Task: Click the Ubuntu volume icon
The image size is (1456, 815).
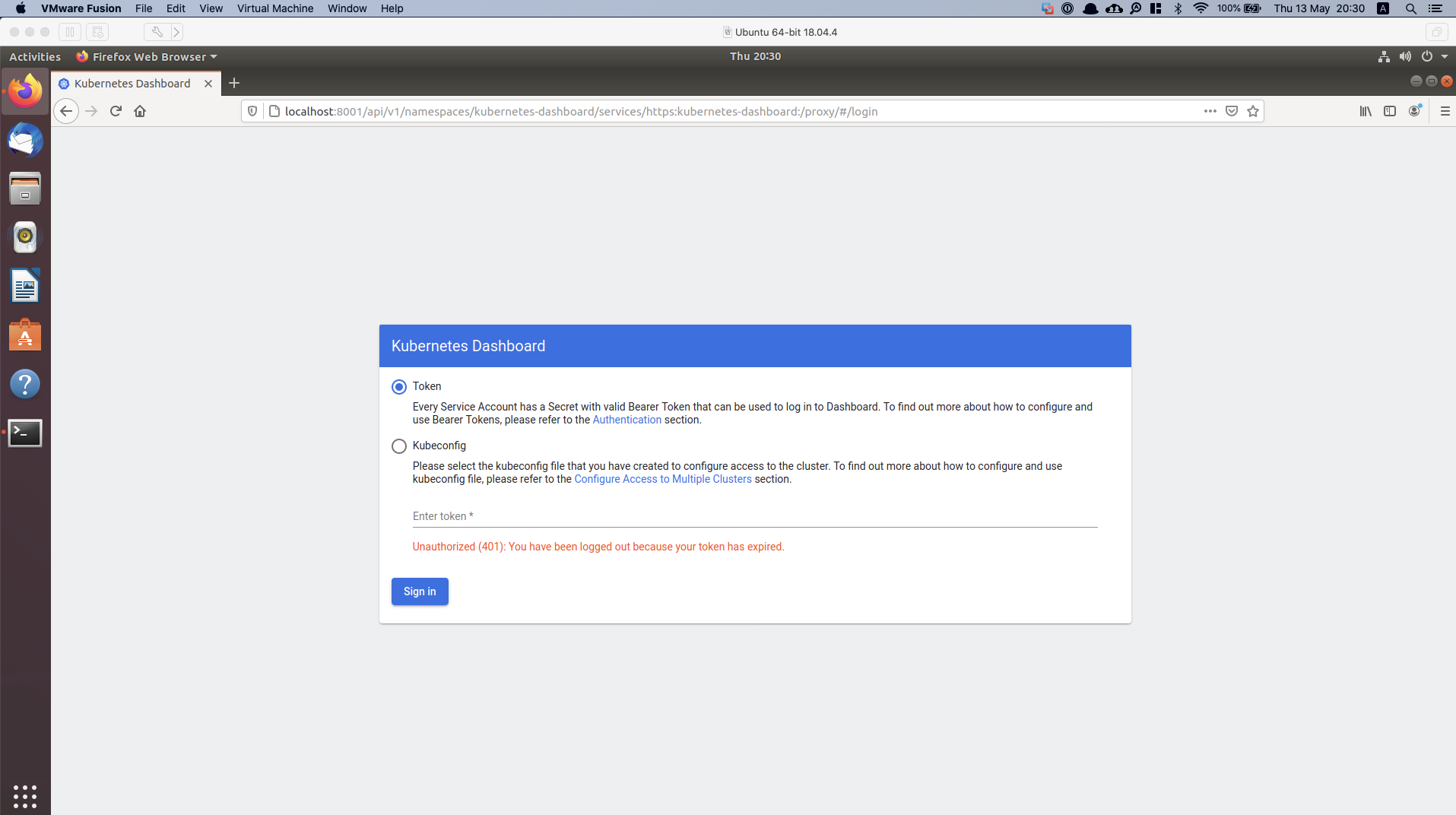Action: tap(1405, 57)
